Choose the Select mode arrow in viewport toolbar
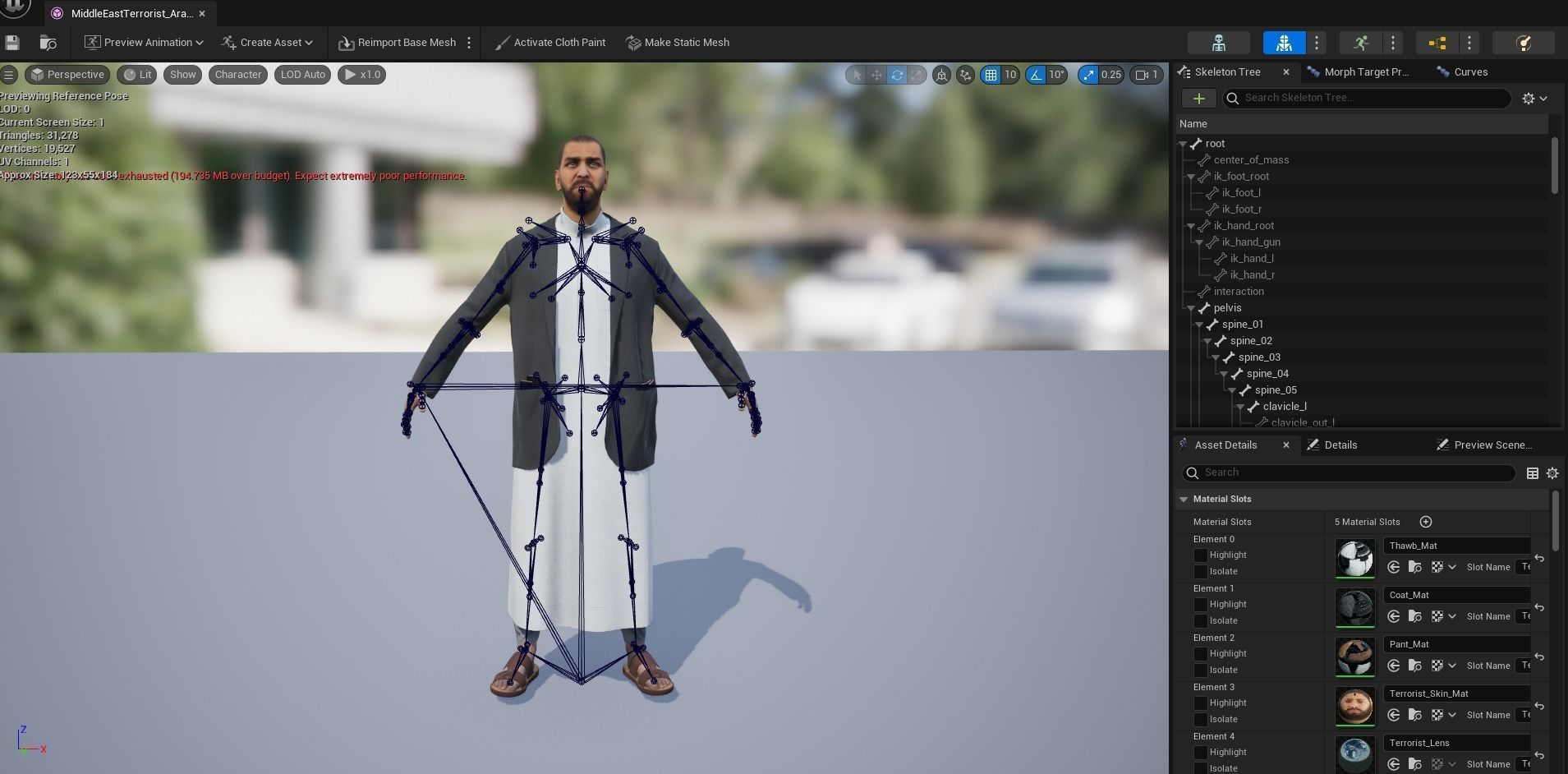The image size is (1568, 774). (857, 75)
